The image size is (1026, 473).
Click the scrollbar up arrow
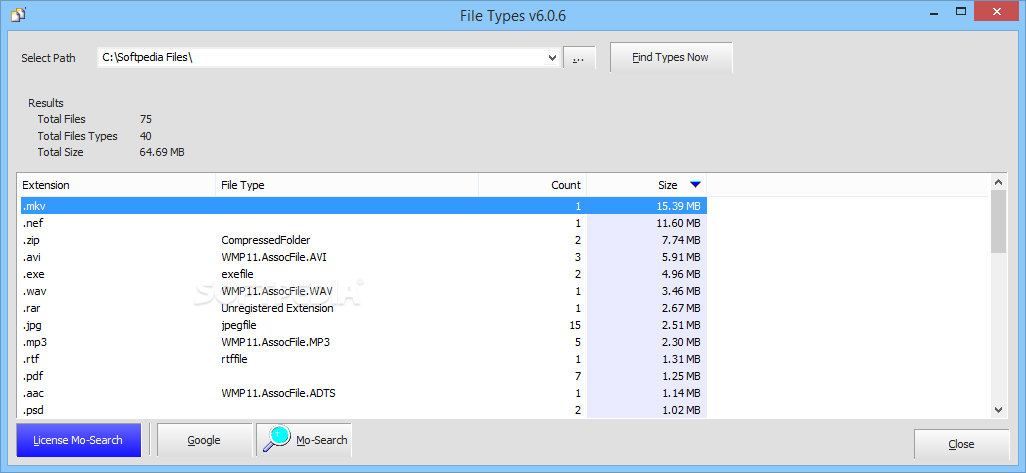pos(998,183)
